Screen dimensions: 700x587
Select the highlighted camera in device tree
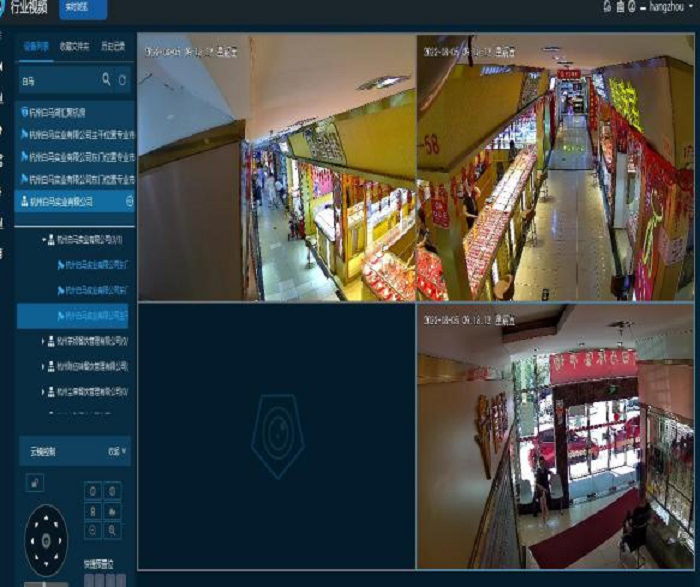point(95,315)
